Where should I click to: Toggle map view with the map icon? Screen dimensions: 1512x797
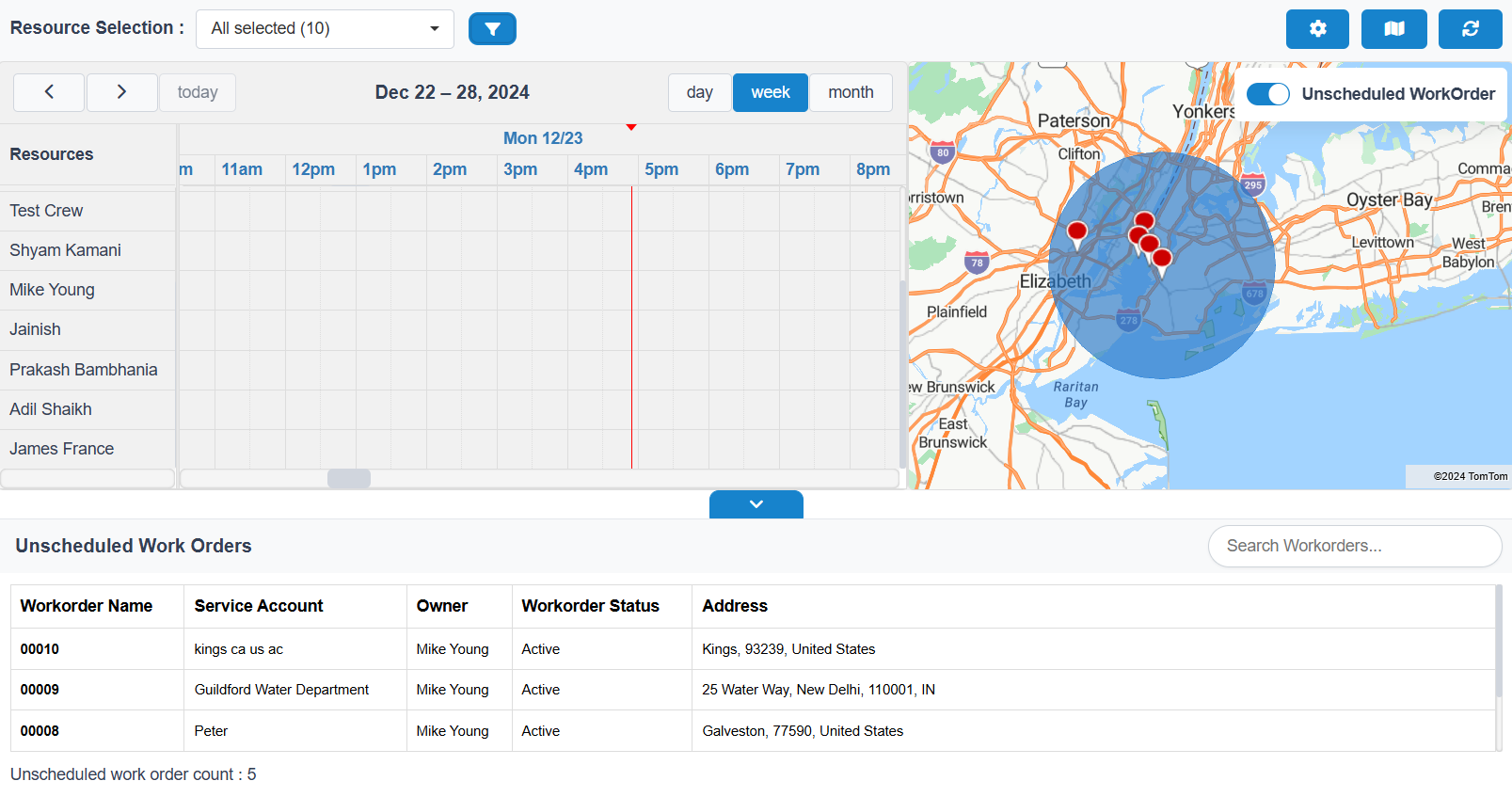pos(1394,29)
